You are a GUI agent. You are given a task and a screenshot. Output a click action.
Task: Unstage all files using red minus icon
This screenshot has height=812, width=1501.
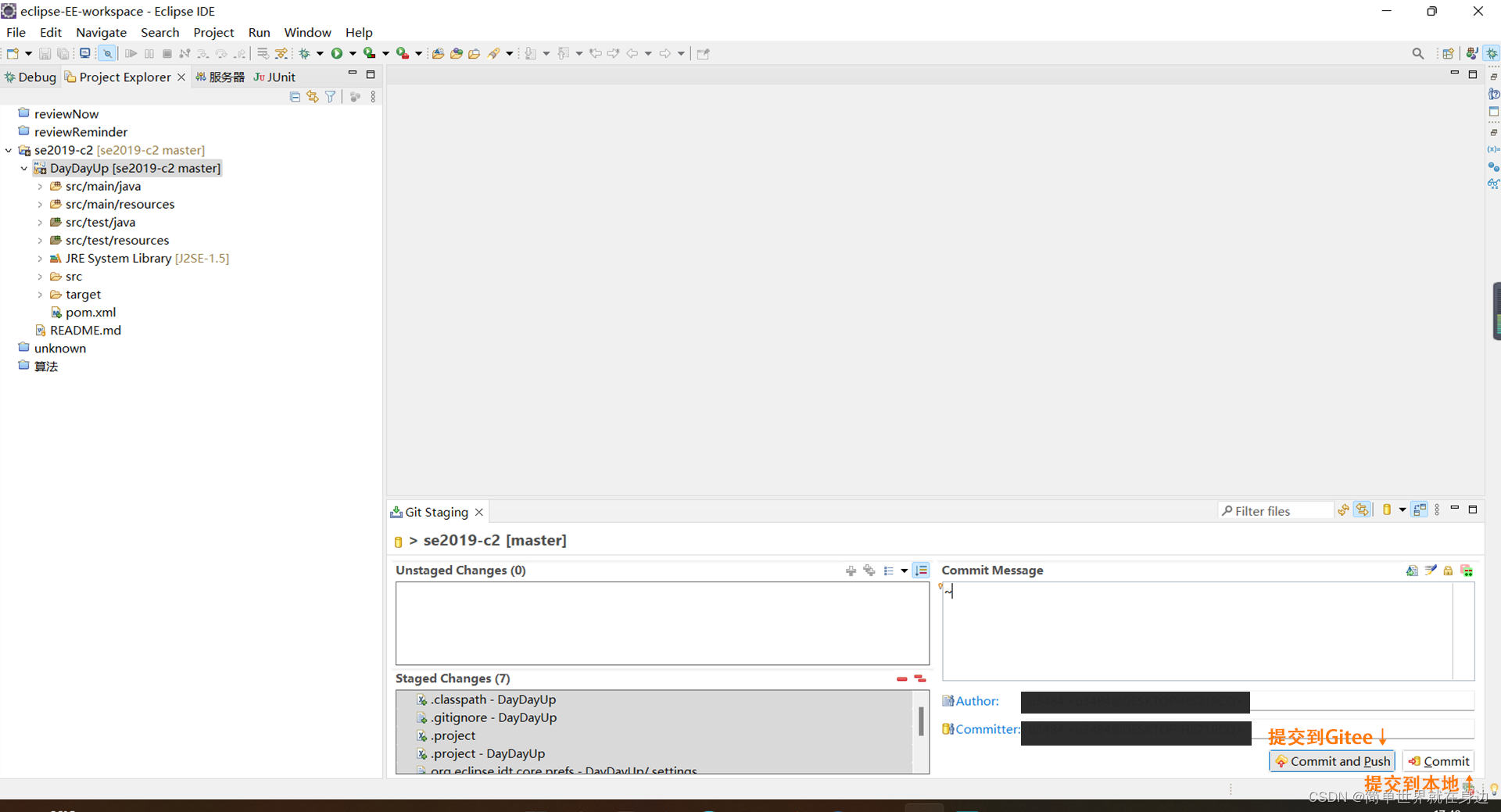(x=919, y=678)
